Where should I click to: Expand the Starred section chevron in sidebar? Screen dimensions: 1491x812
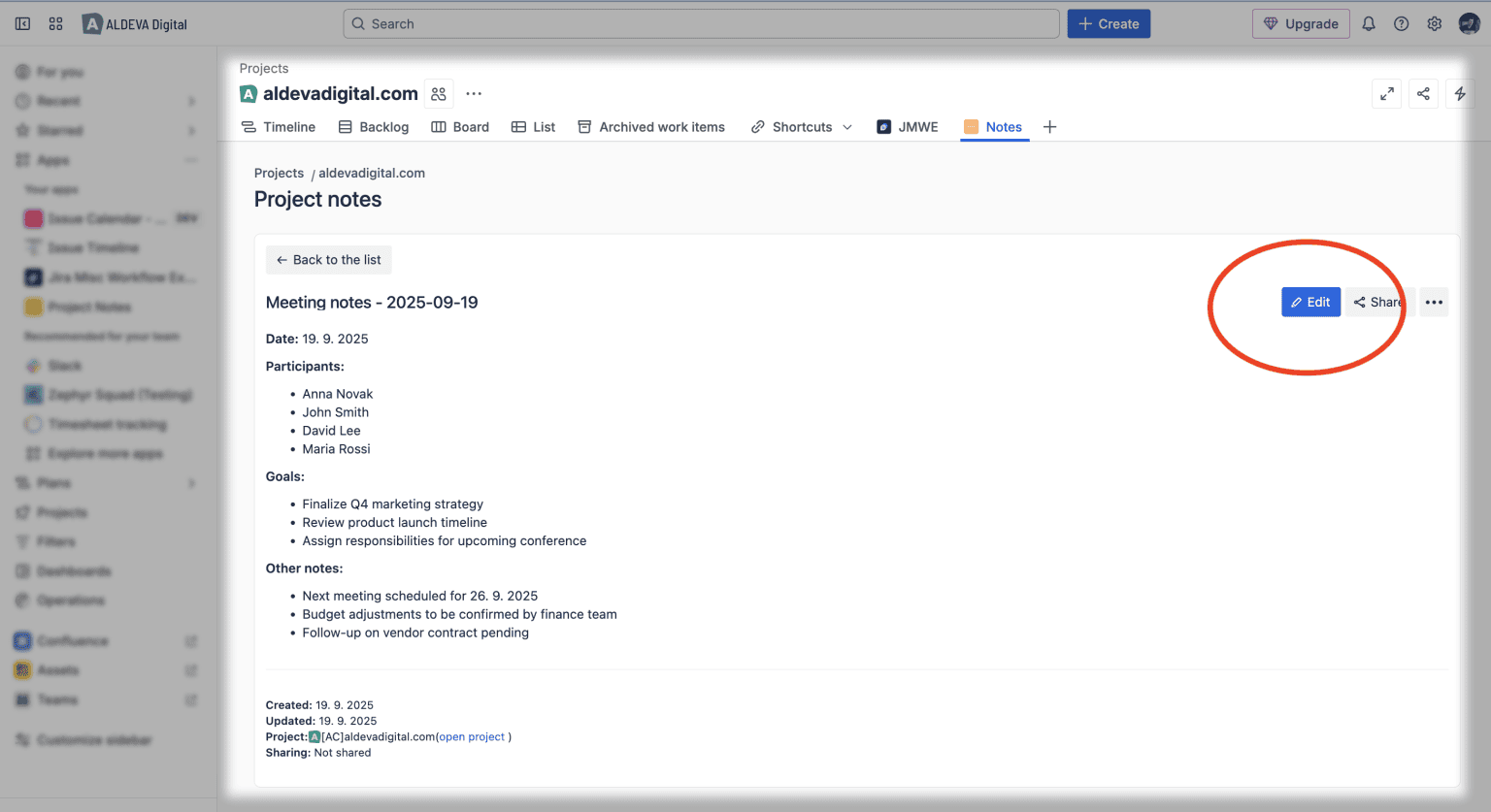tap(191, 131)
